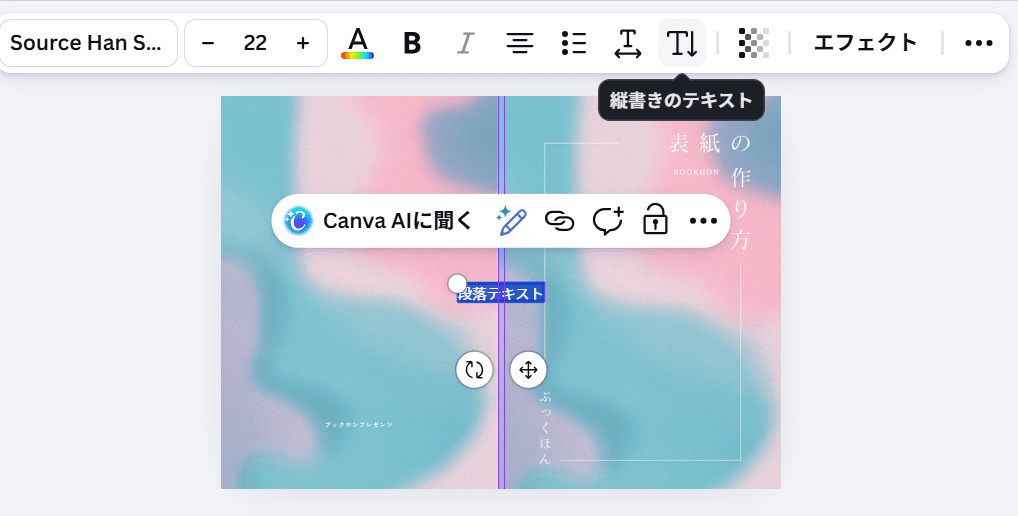Toggle bulleted list formatting
This screenshot has width=1018, height=516.
point(574,43)
